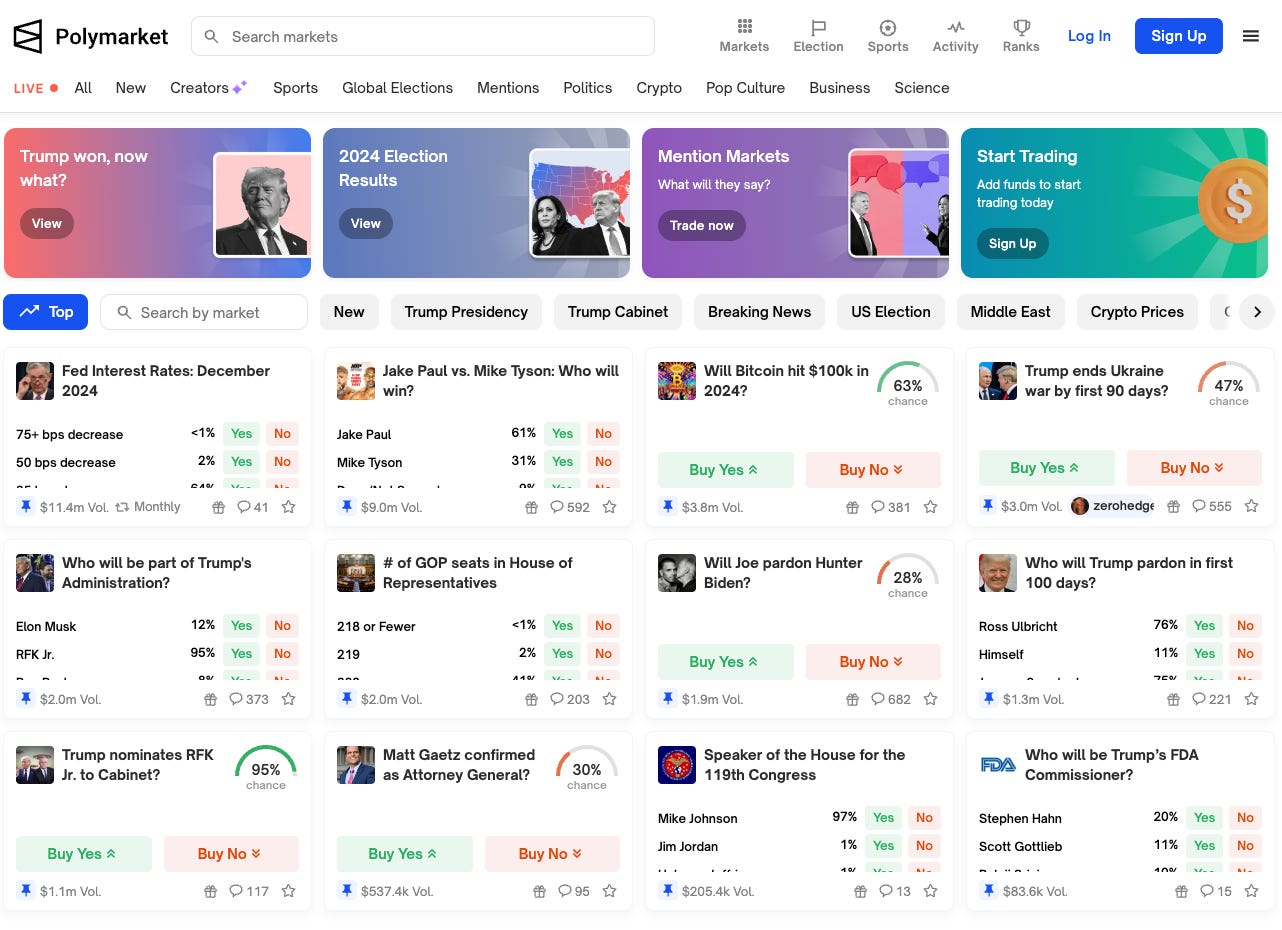
Task: Click pin icon on GOP seats card
Action: coord(347,699)
